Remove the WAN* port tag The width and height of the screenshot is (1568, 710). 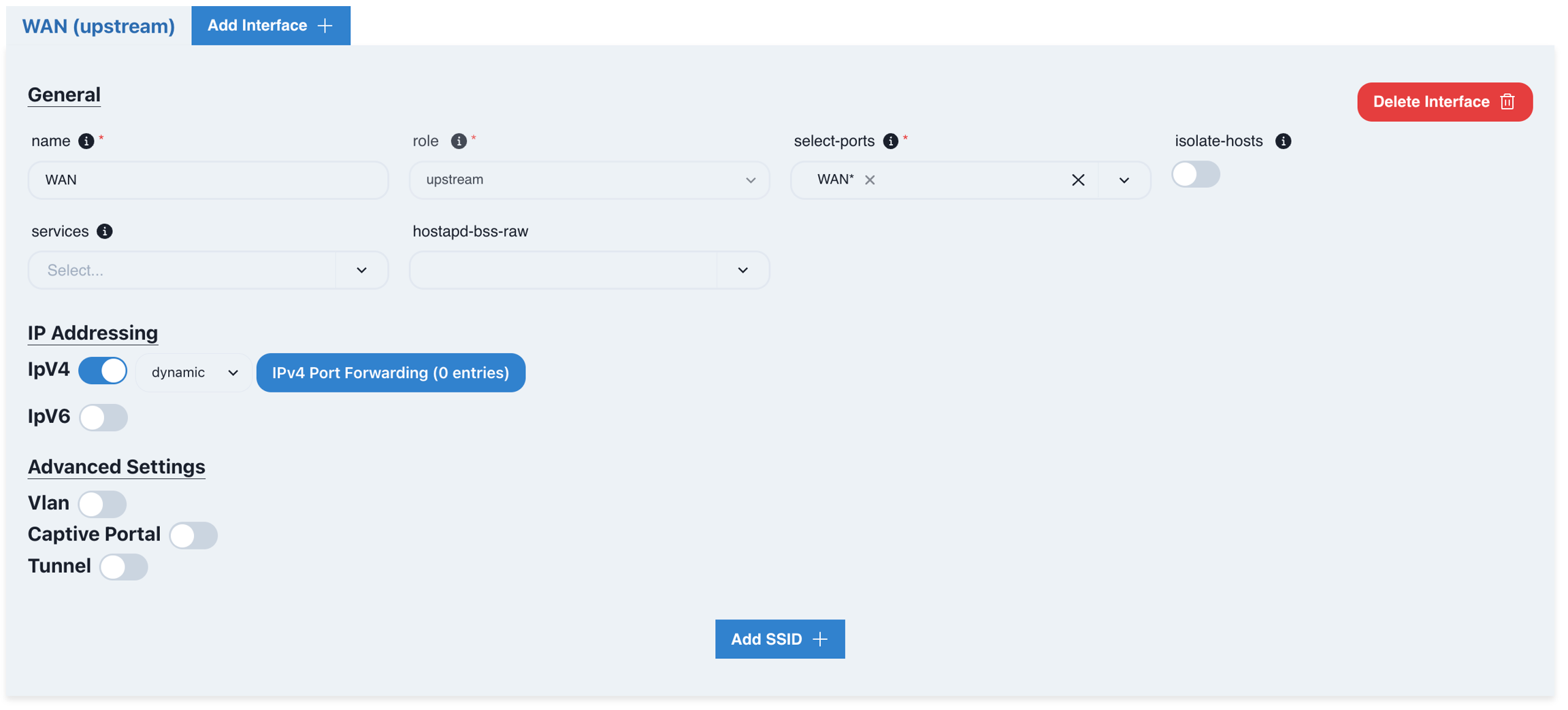coord(870,180)
